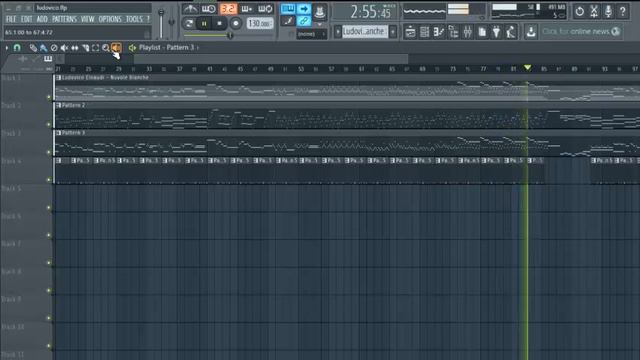Click the scissors icon in top right

(594, 11)
